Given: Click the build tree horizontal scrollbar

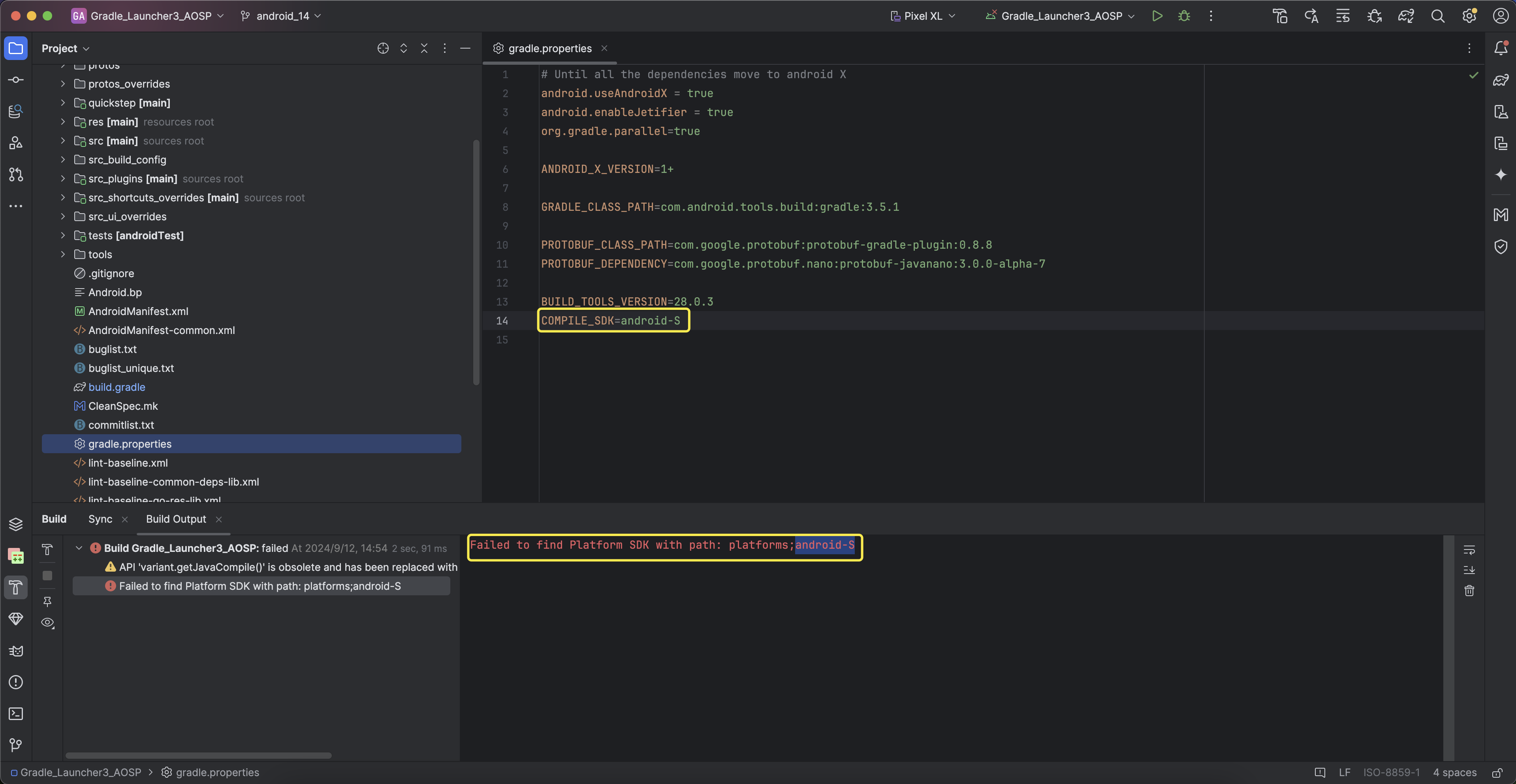Looking at the screenshot, I should [x=198, y=755].
